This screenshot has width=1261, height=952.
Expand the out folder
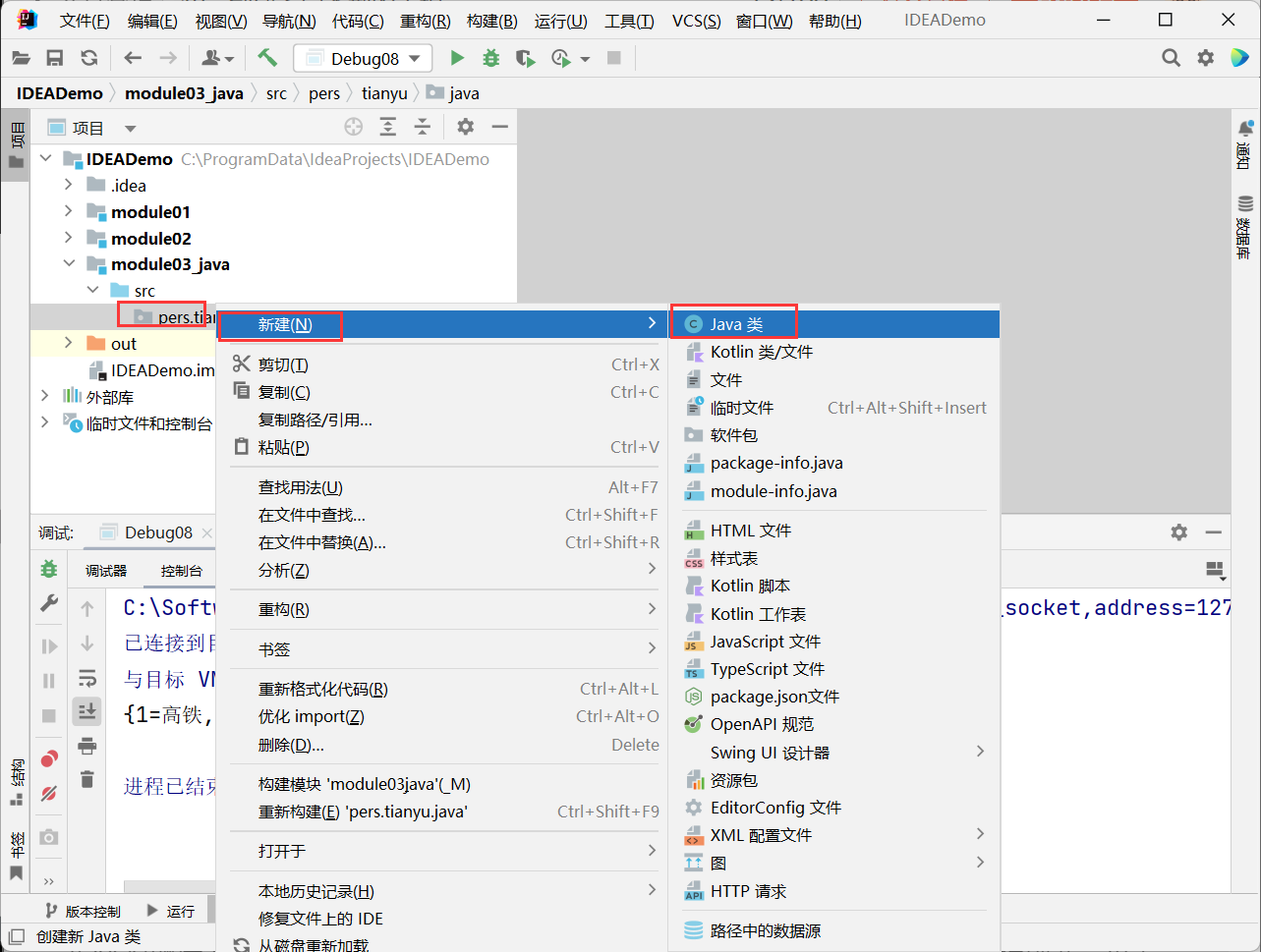point(68,343)
